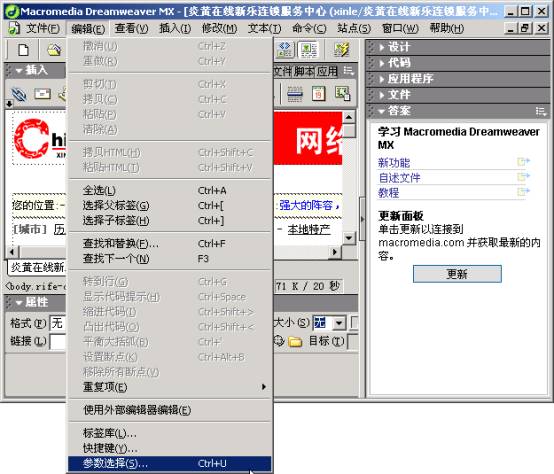Click the horizontal scrollbar right arrow
554x474 pixels.
point(335,252)
